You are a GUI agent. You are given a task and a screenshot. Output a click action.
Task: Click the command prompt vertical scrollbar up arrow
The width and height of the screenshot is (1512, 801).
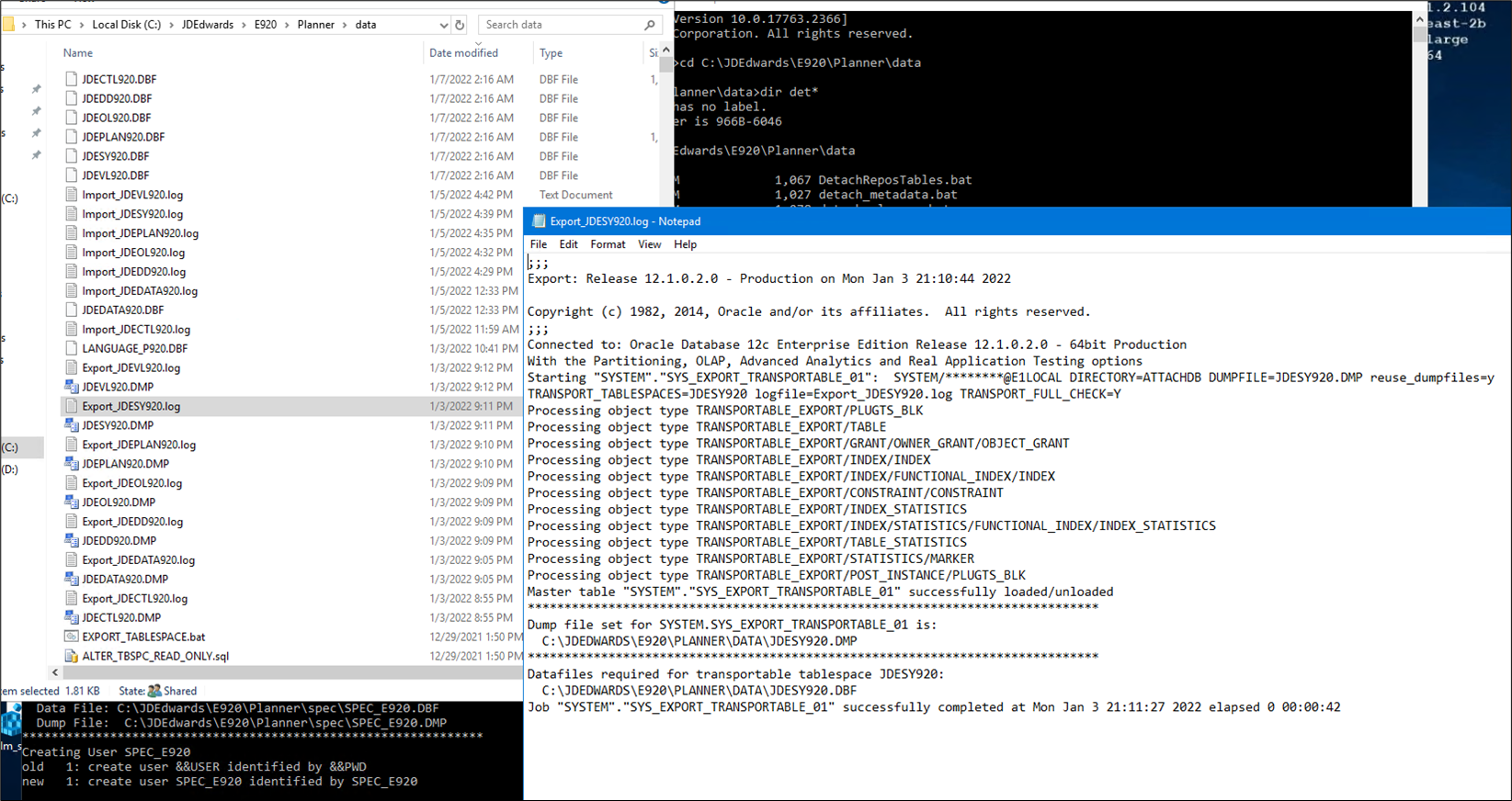tap(1419, 18)
